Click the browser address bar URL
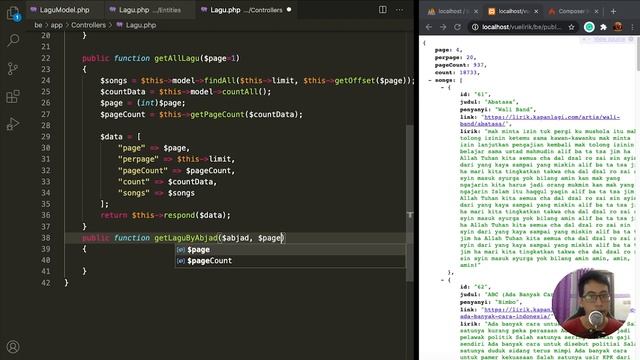 pos(522,27)
